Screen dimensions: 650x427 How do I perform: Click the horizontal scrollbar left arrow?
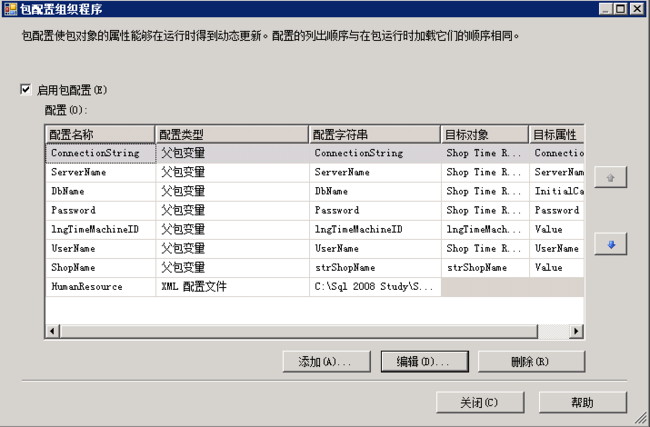coord(52,331)
